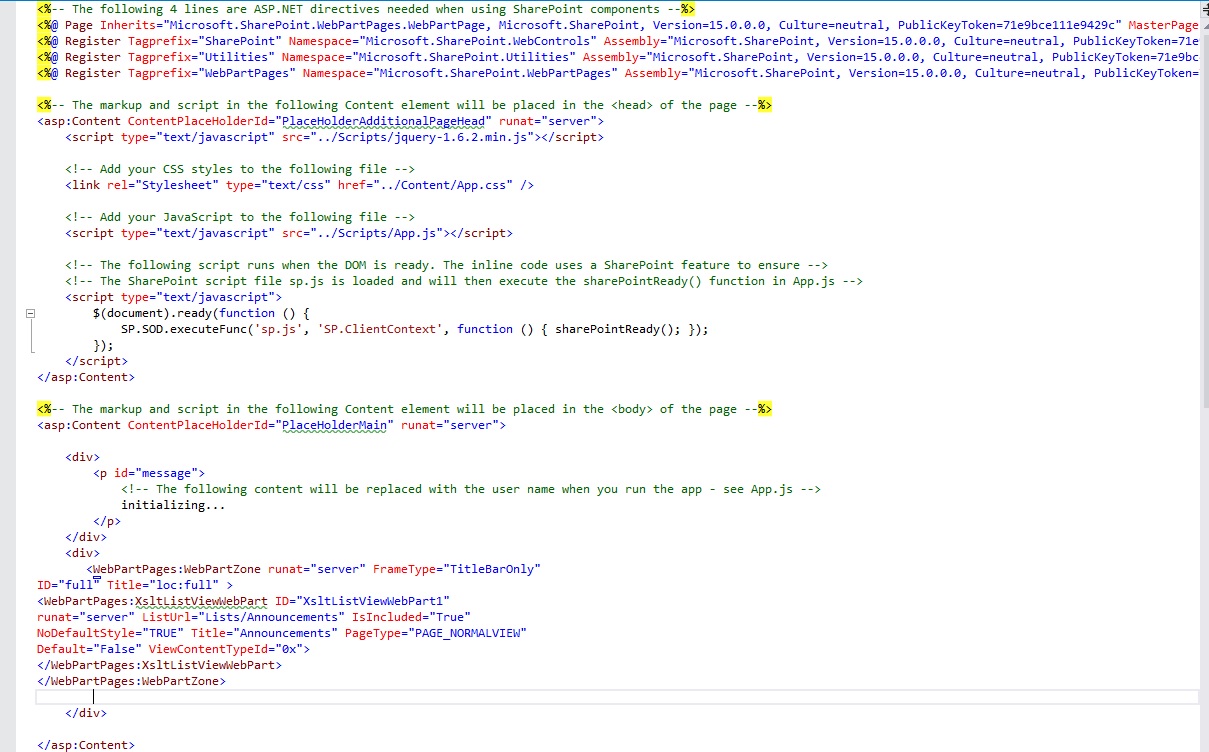Click the closing </WebPartPages:XsltListViewWebPart> tag
The width and height of the screenshot is (1209, 752).
tap(159, 665)
